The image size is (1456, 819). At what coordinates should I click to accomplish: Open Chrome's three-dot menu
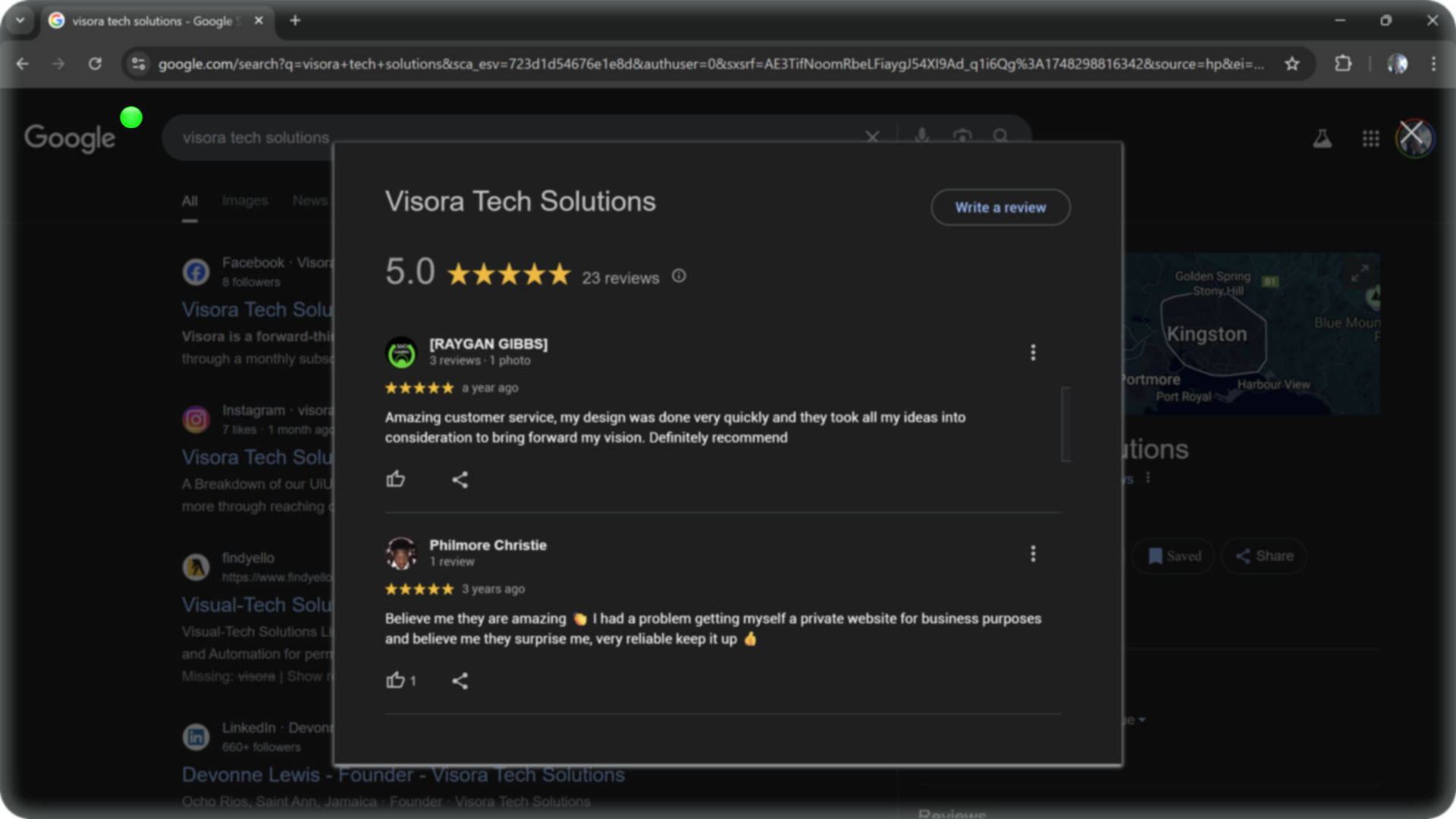coord(1432,64)
